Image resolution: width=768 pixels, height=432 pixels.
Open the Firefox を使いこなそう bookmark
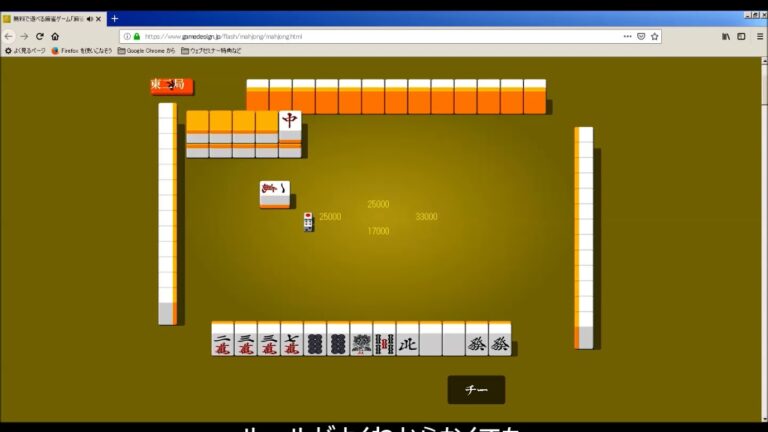tap(81, 50)
